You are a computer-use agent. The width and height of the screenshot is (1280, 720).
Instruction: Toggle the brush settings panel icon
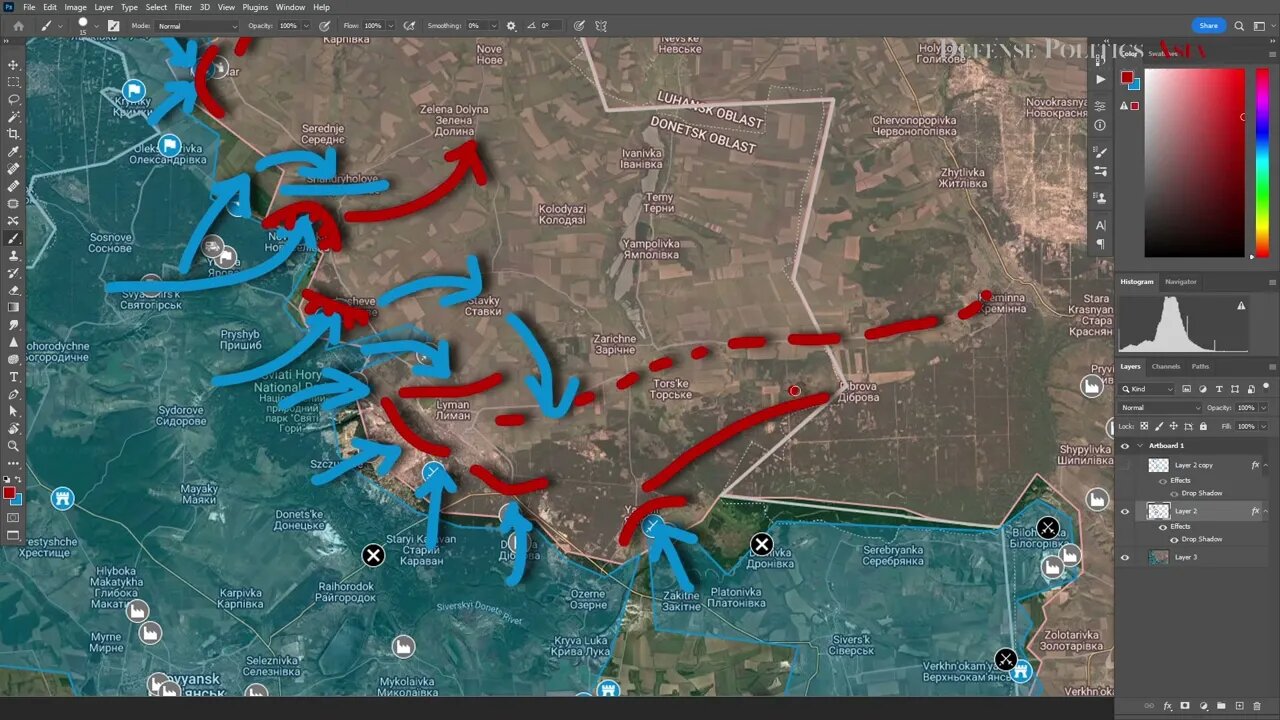113,26
